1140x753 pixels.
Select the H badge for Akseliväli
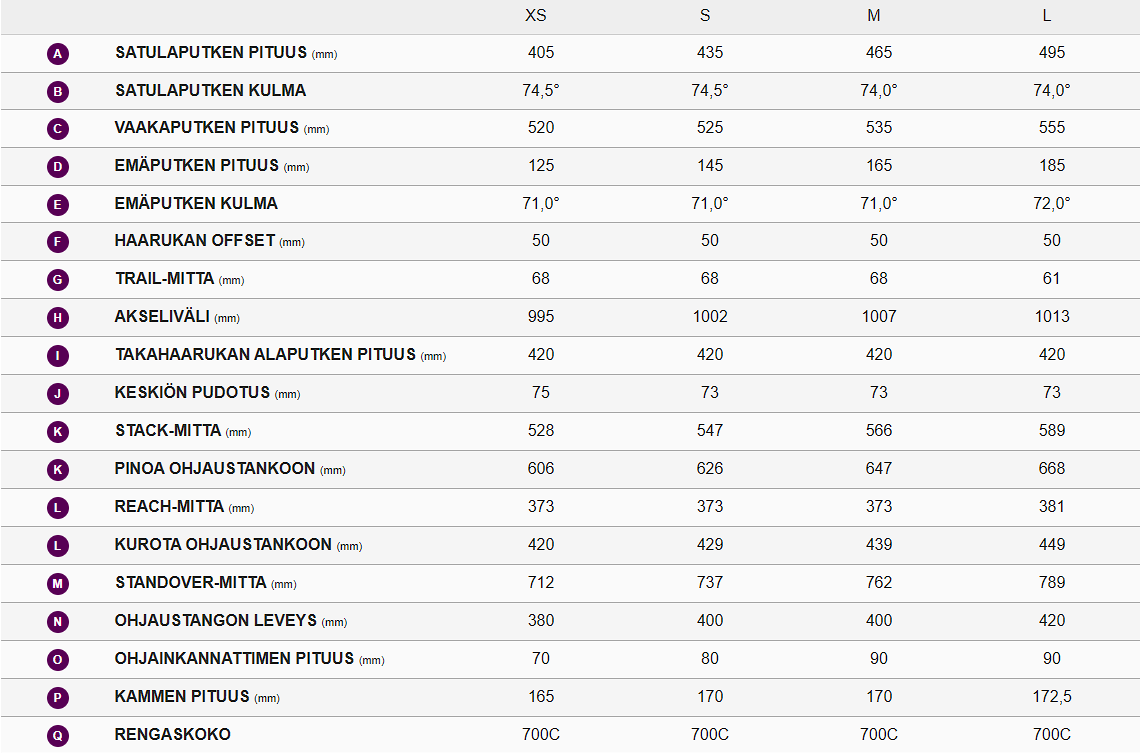click(58, 318)
